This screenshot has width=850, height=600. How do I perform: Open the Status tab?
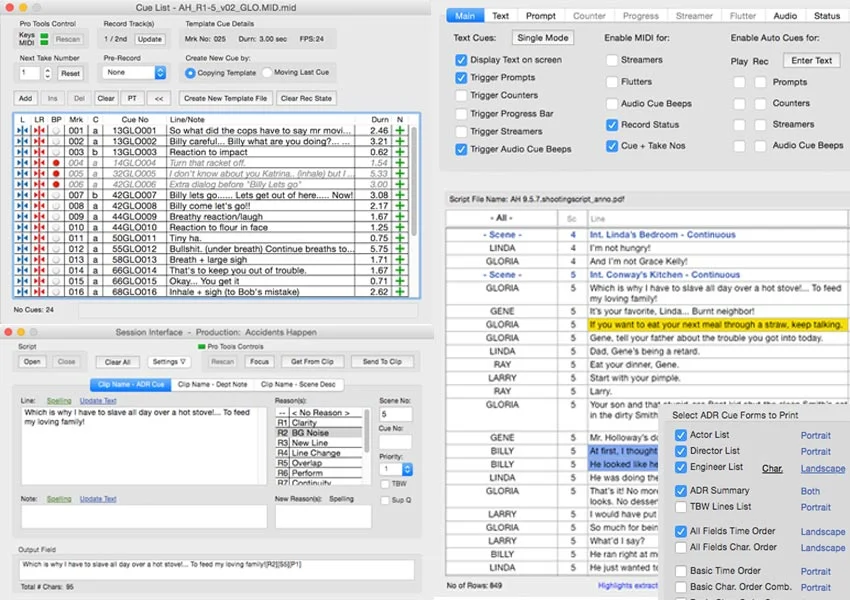(827, 16)
